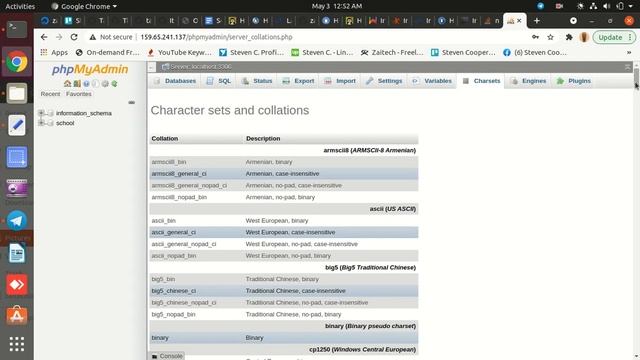This screenshot has width=640, height=360.
Task: Switch to the Databases tab
Action: pyautogui.click(x=175, y=81)
